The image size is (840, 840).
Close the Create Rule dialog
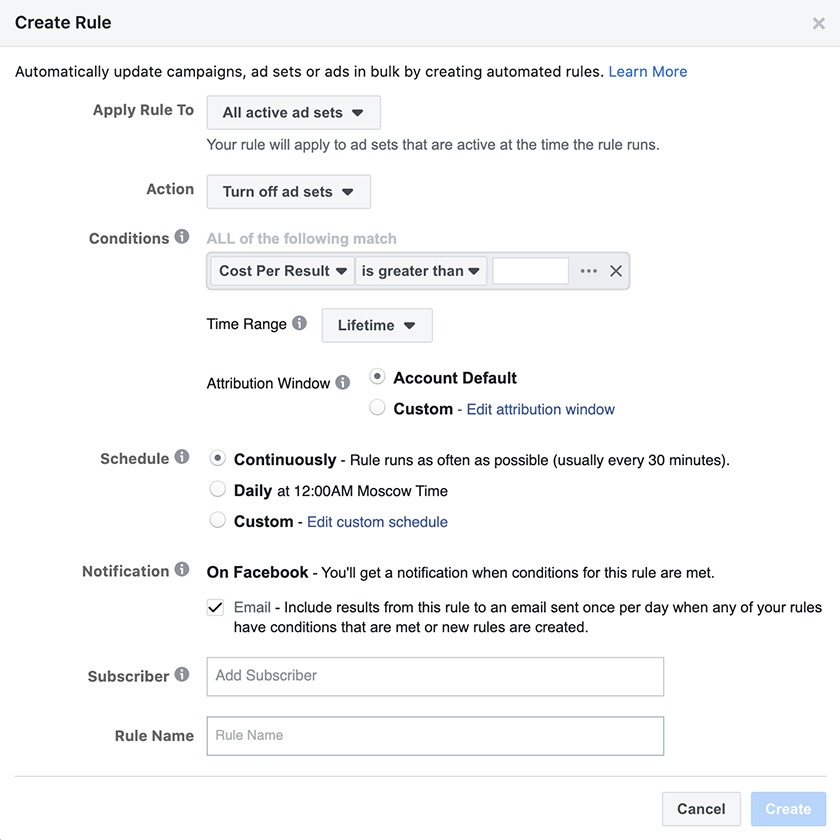tap(818, 23)
